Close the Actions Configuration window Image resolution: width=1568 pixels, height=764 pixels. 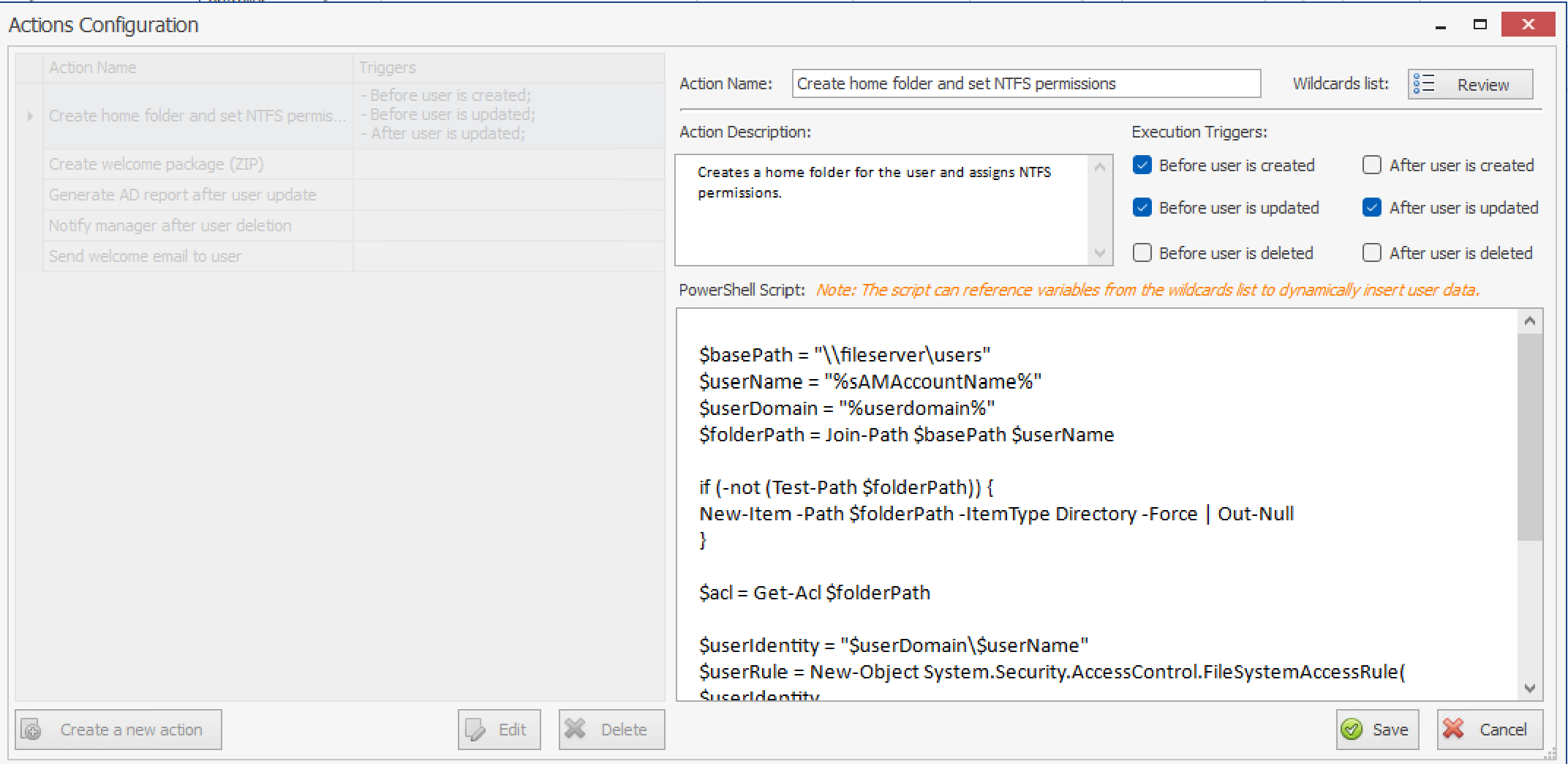[x=1528, y=24]
